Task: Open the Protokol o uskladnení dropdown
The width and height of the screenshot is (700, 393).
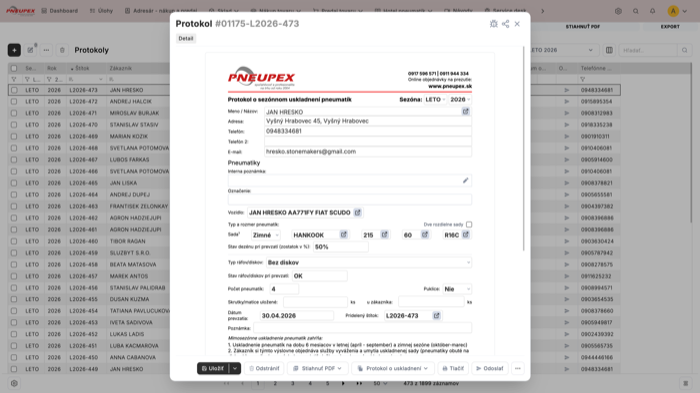Action: tap(393, 368)
